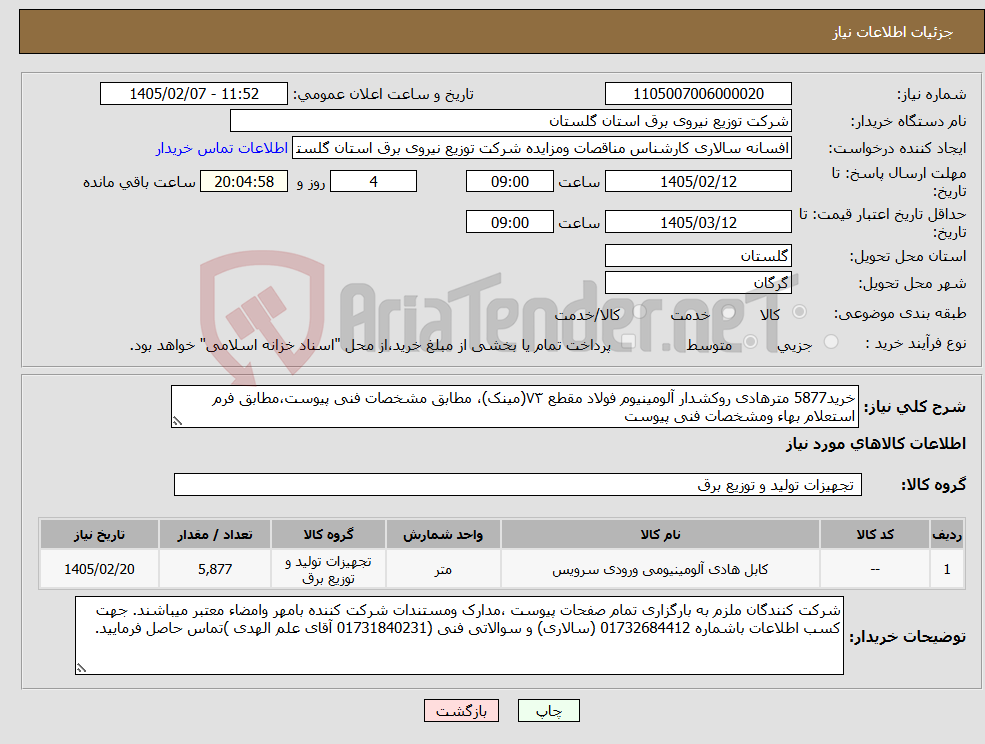Click the response deadline hour 09:00 field
The height and width of the screenshot is (744, 985).
click(509, 182)
